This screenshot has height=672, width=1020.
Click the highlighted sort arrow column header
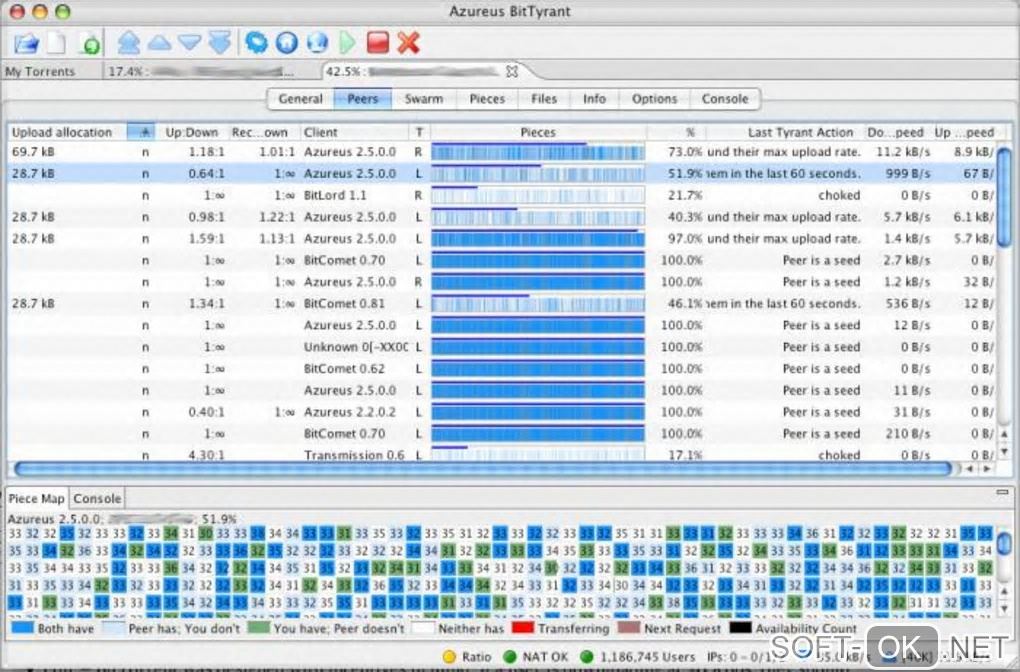pyautogui.click(x=141, y=132)
